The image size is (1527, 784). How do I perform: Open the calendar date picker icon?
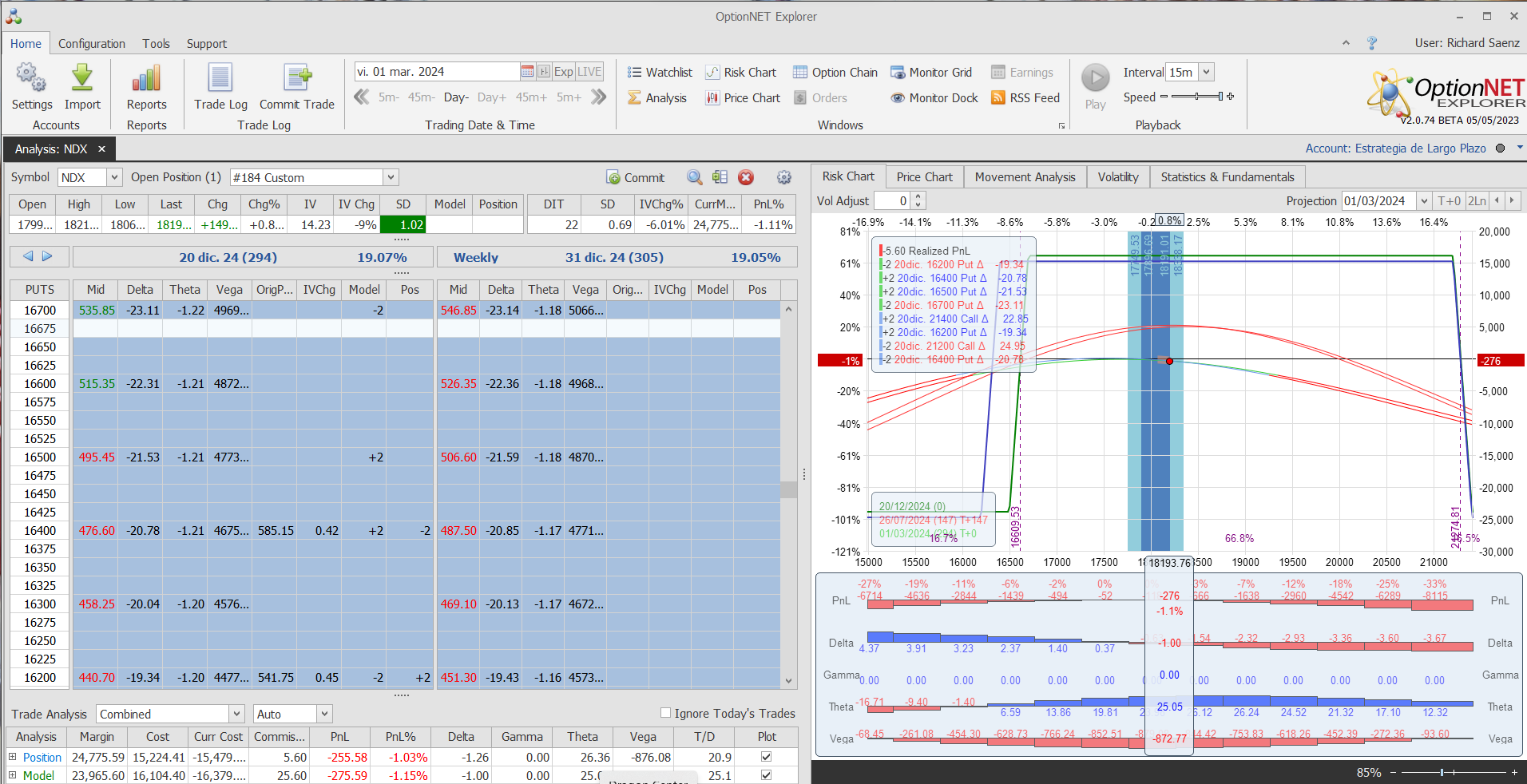(x=527, y=72)
